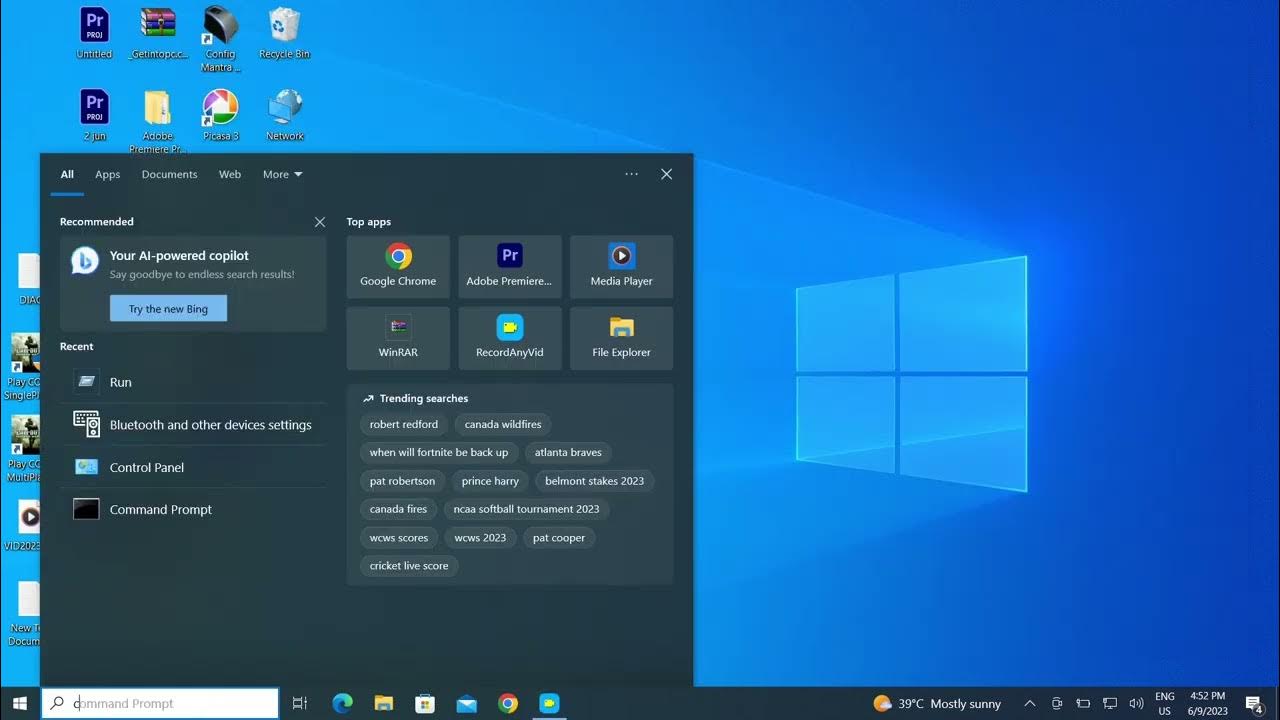Search ncaa softball tournament 2023

527,509
